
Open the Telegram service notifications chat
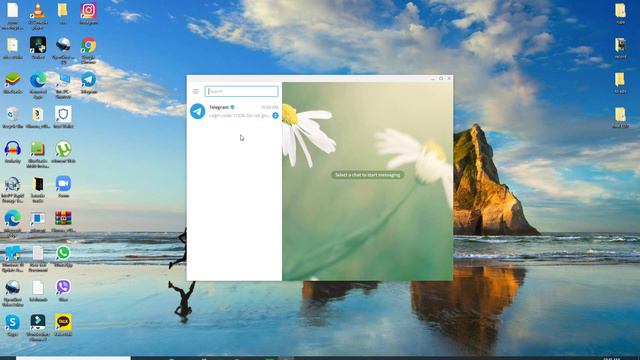pos(234,111)
